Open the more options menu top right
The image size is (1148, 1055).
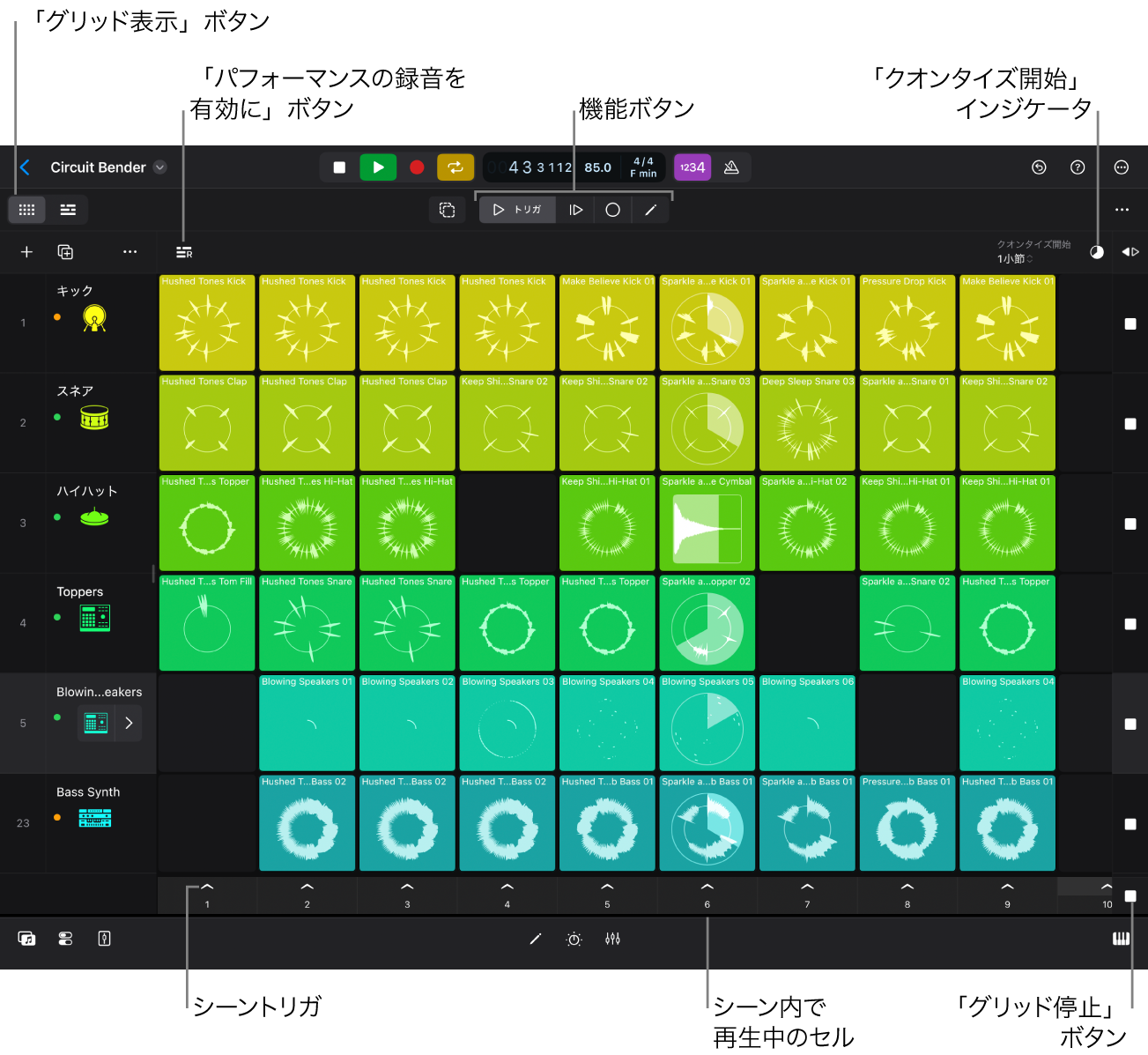pos(1122,167)
